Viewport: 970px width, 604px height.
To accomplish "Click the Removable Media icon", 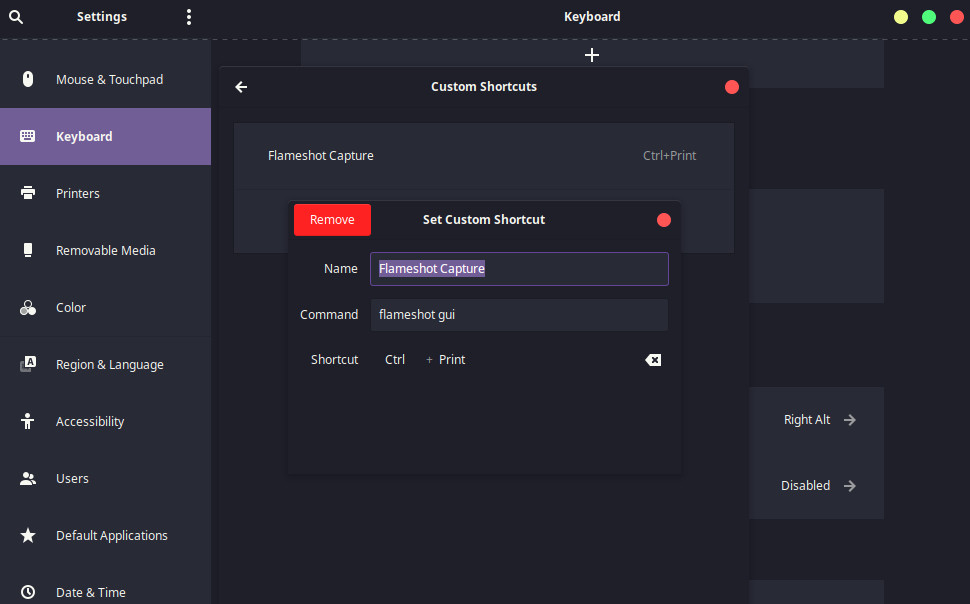I will (28, 250).
